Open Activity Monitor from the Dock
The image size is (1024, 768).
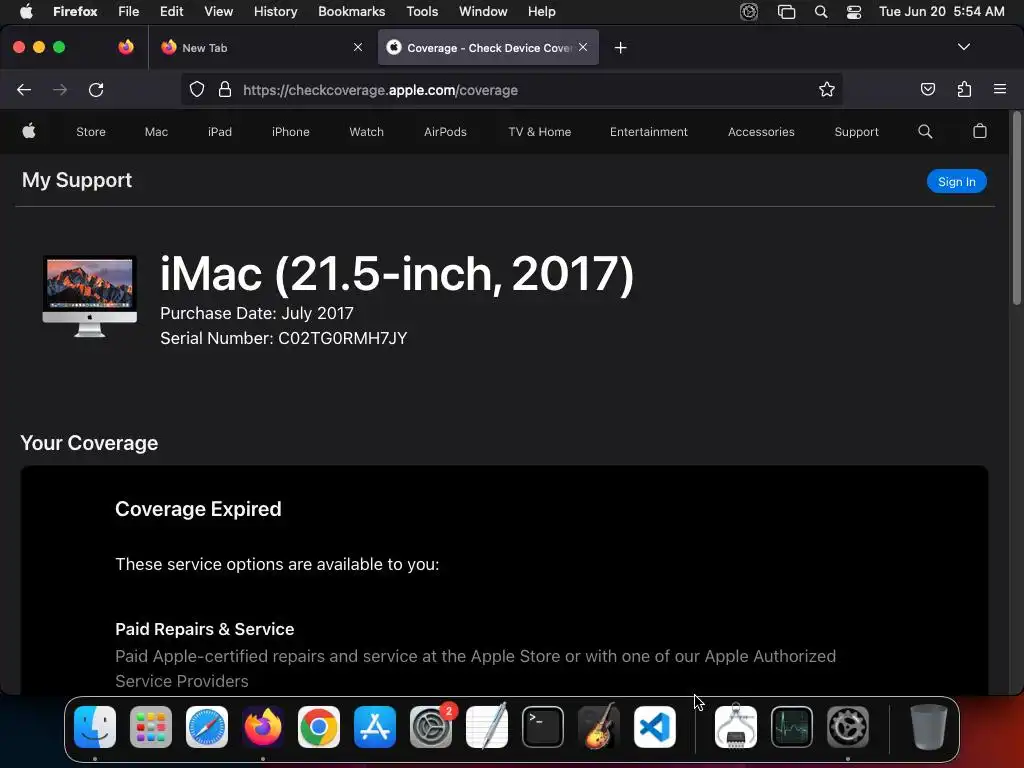click(x=792, y=727)
